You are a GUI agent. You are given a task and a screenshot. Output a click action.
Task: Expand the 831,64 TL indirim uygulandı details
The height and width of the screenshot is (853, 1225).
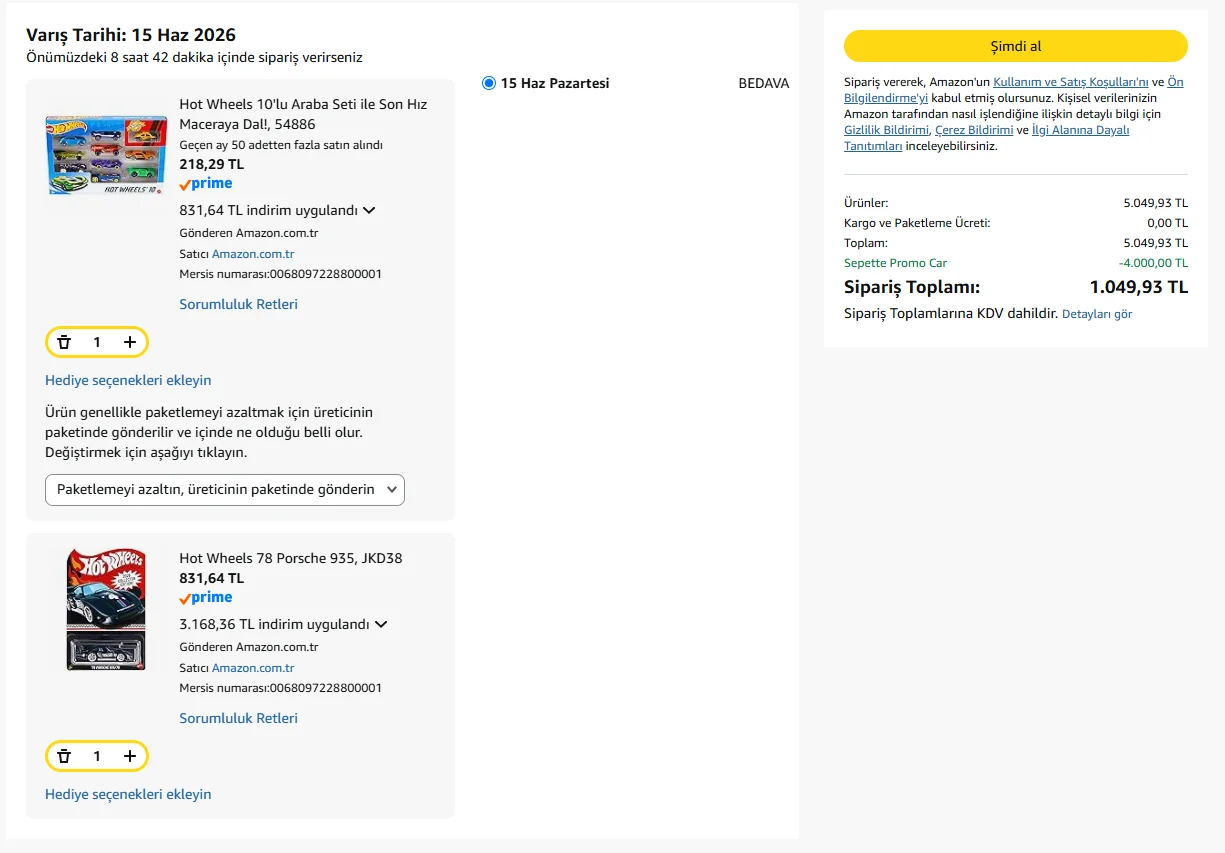click(369, 211)
